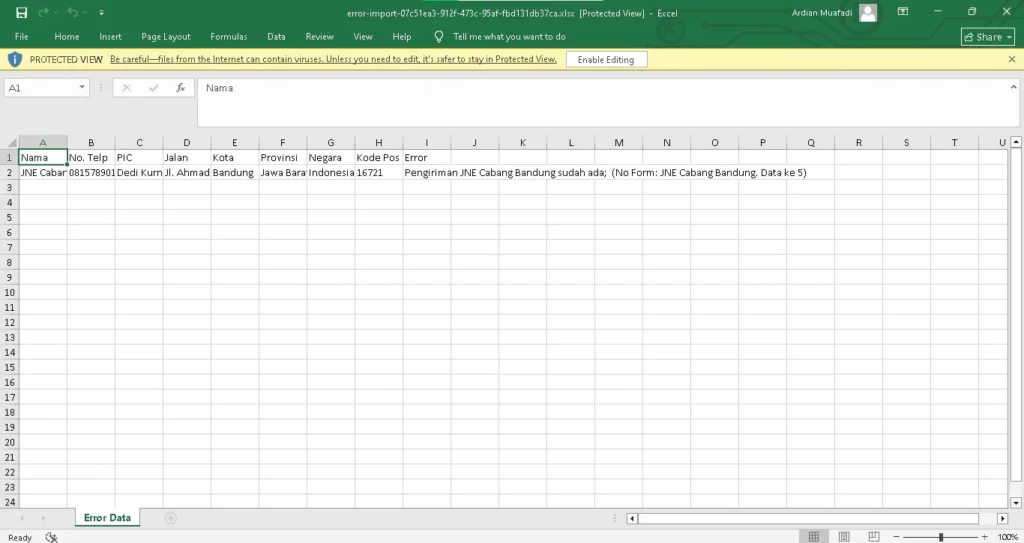Click the Select All corner triangle

click(10, 142)
